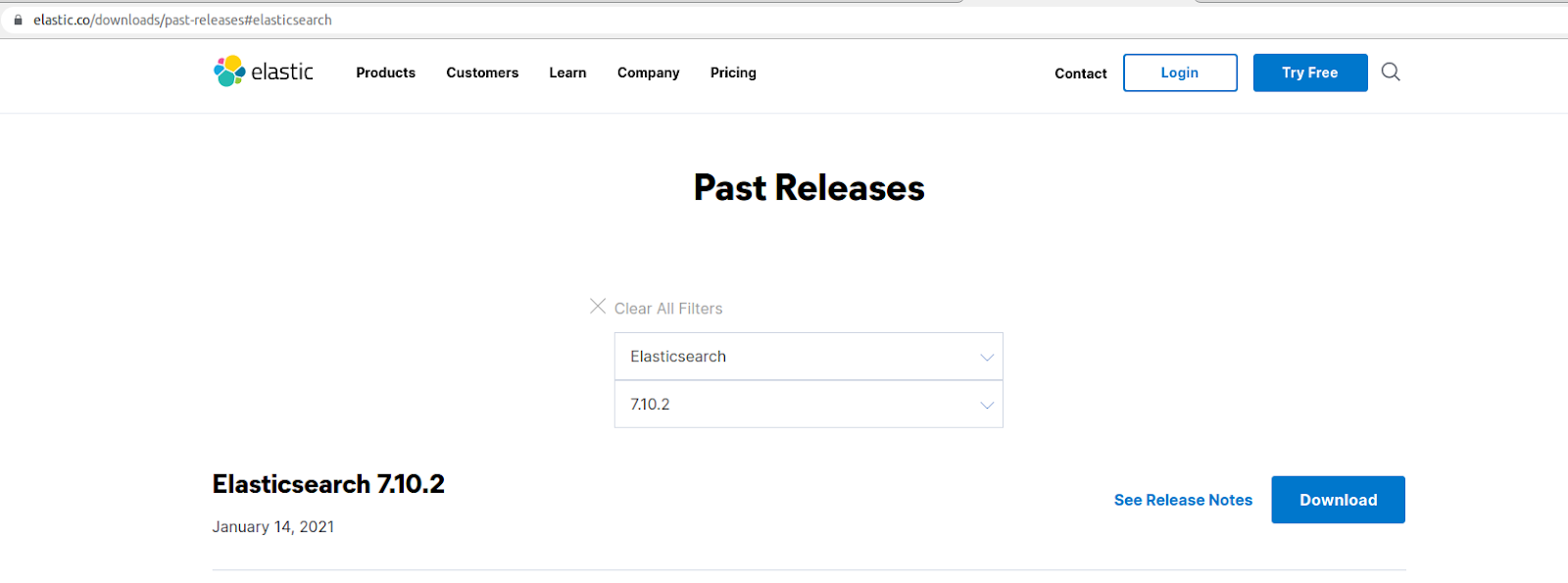This screenshot has width=1568, height=583.
Task: Click the lock icon in address bar
Action: click(x=18, y=20)
